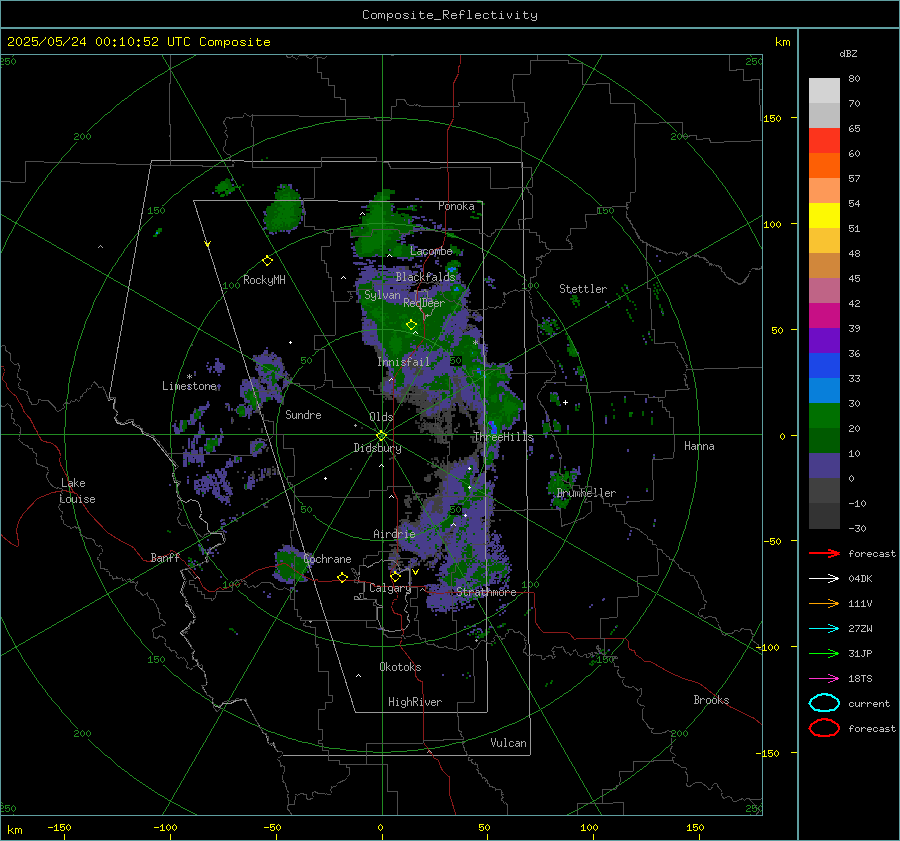The width and height of the screenshot is (900, 841).
Task: Click the Okotoks town label
Action: coord(400,667)
